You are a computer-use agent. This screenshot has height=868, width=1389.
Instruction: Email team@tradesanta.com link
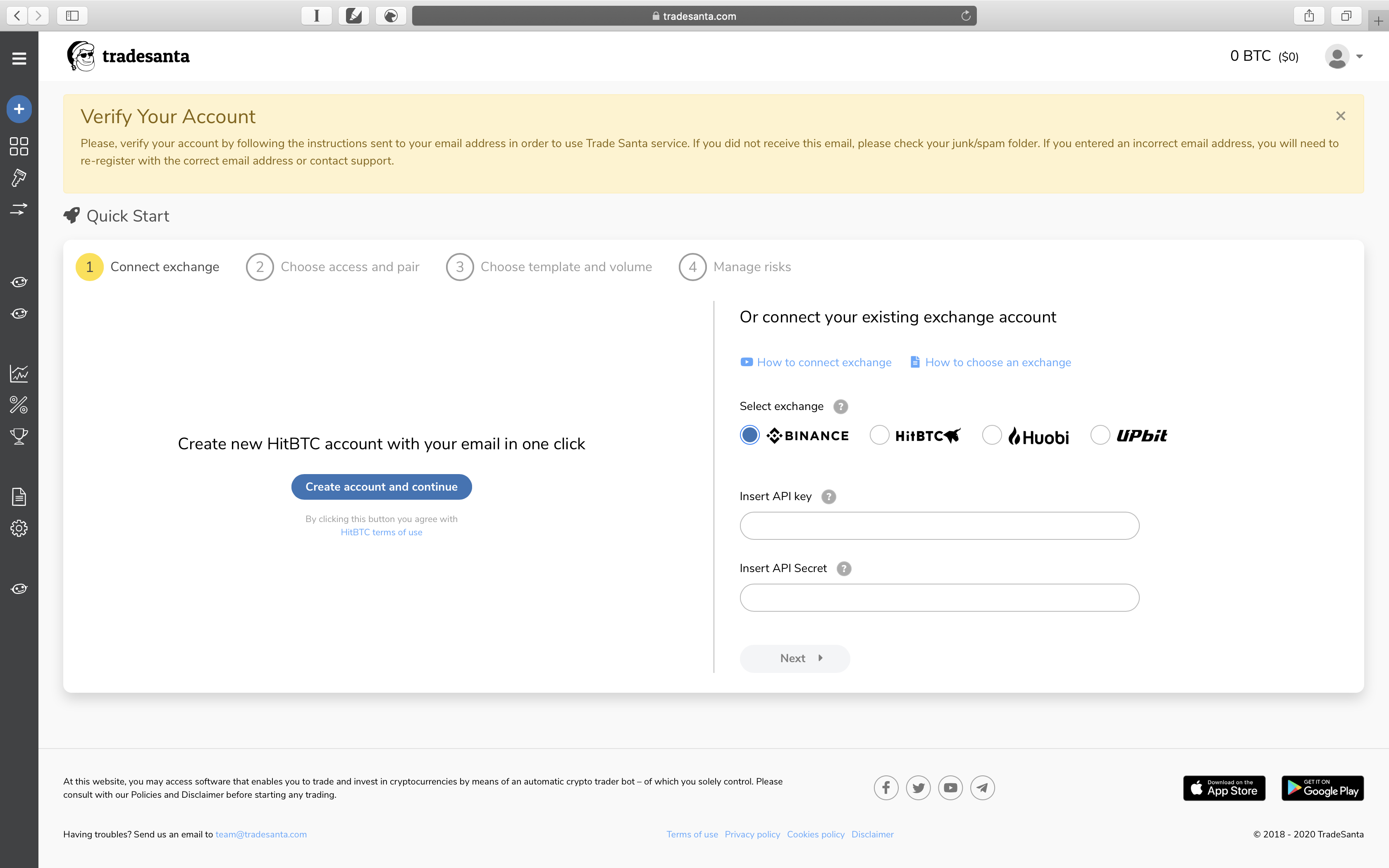click(x=261, y=834)
